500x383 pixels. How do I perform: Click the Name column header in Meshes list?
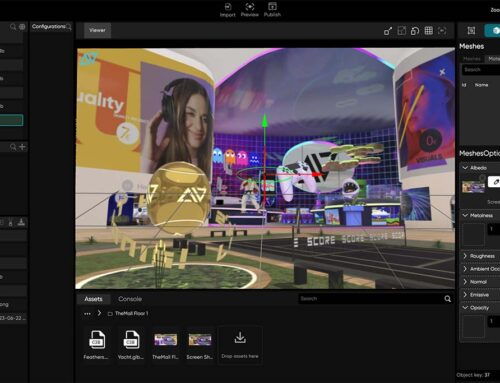[481, 85]
